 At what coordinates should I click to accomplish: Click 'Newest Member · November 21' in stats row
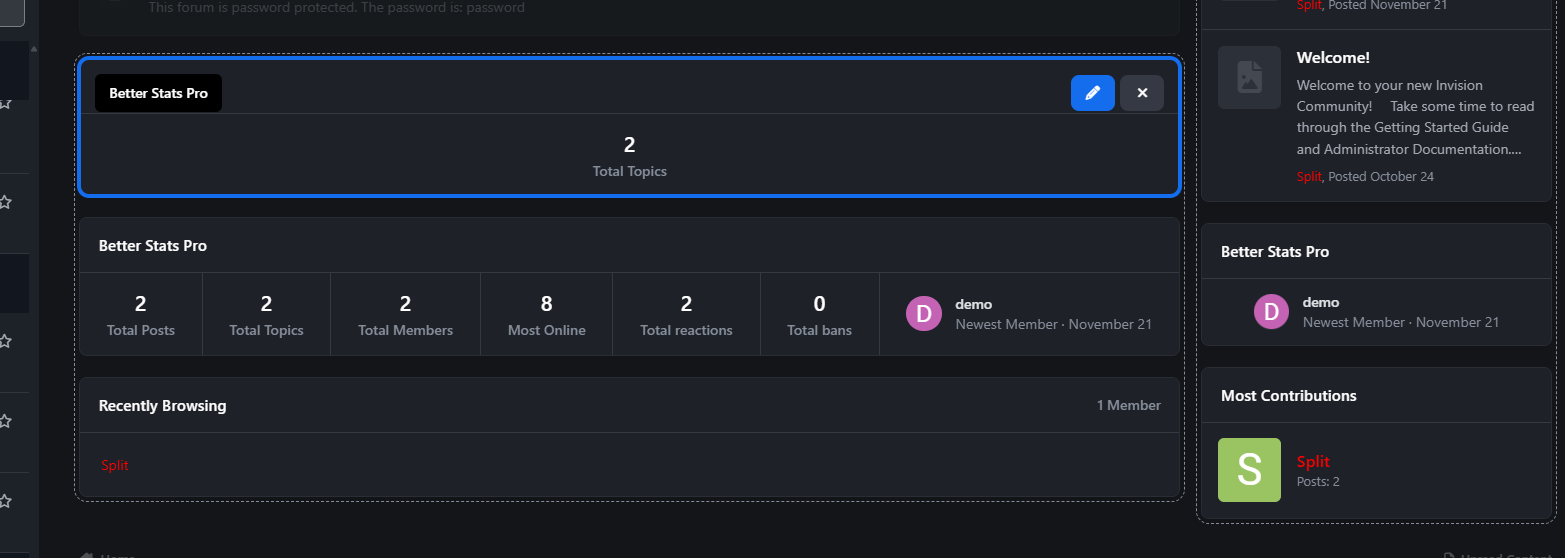point(1054,325)
